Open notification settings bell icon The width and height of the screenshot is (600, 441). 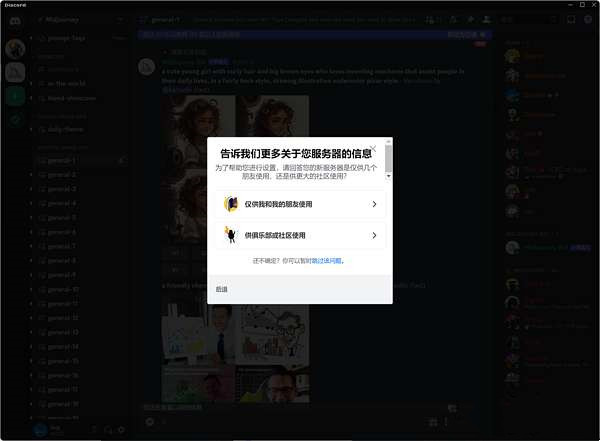pos(453,20)
